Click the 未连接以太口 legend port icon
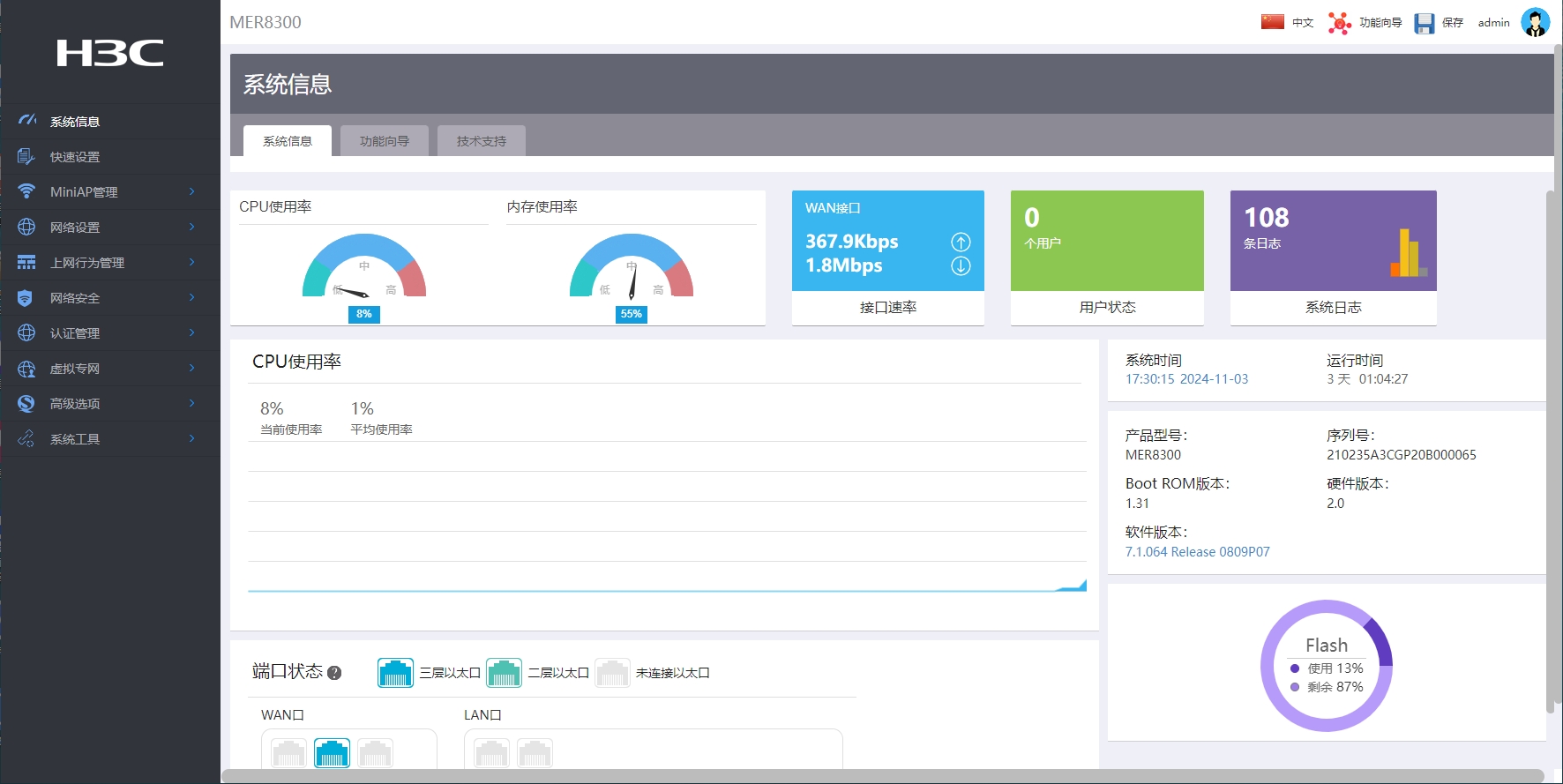1563x784 pixels. click(612, 673)
